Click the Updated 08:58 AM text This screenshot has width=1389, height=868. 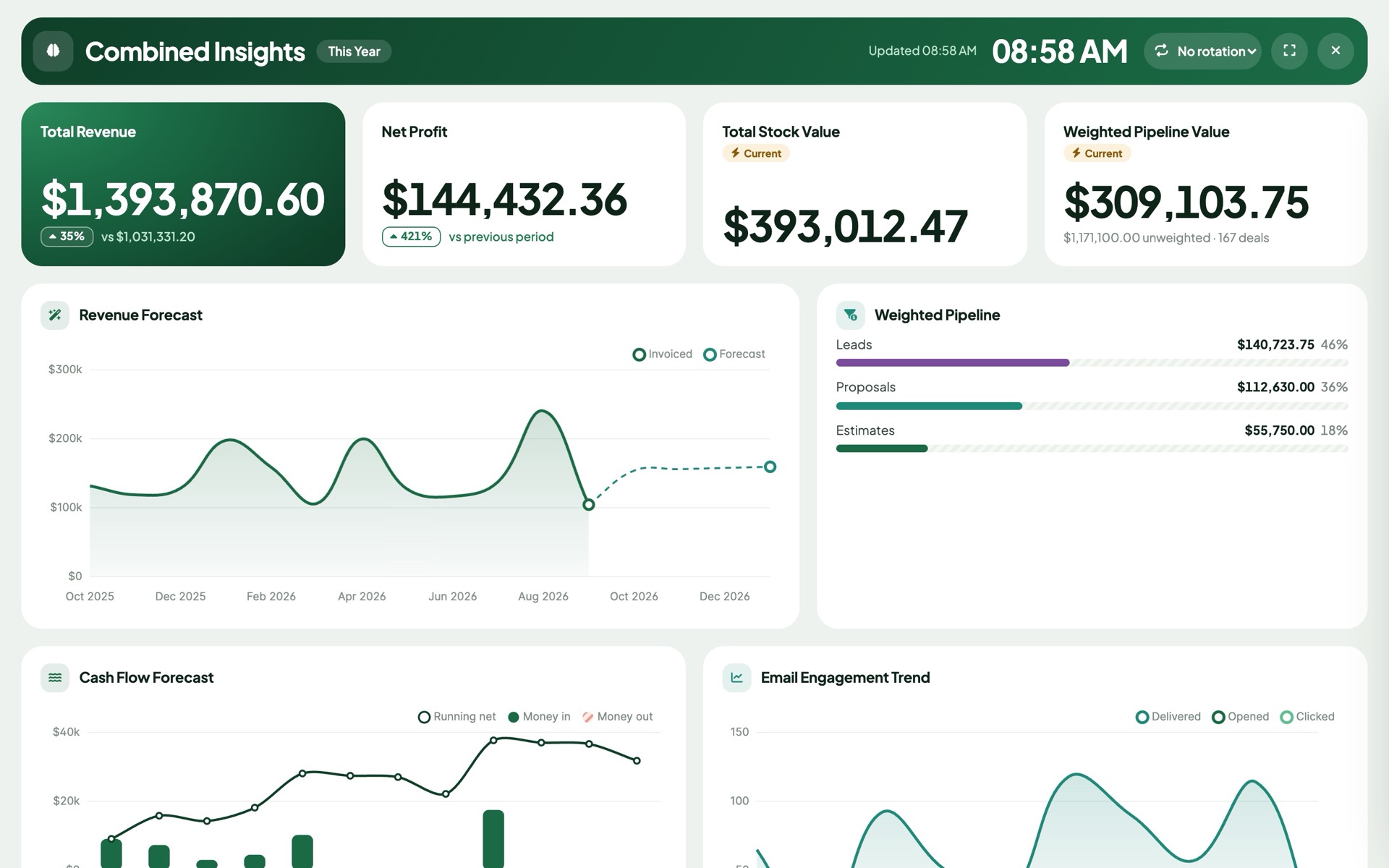click(922, 51)
